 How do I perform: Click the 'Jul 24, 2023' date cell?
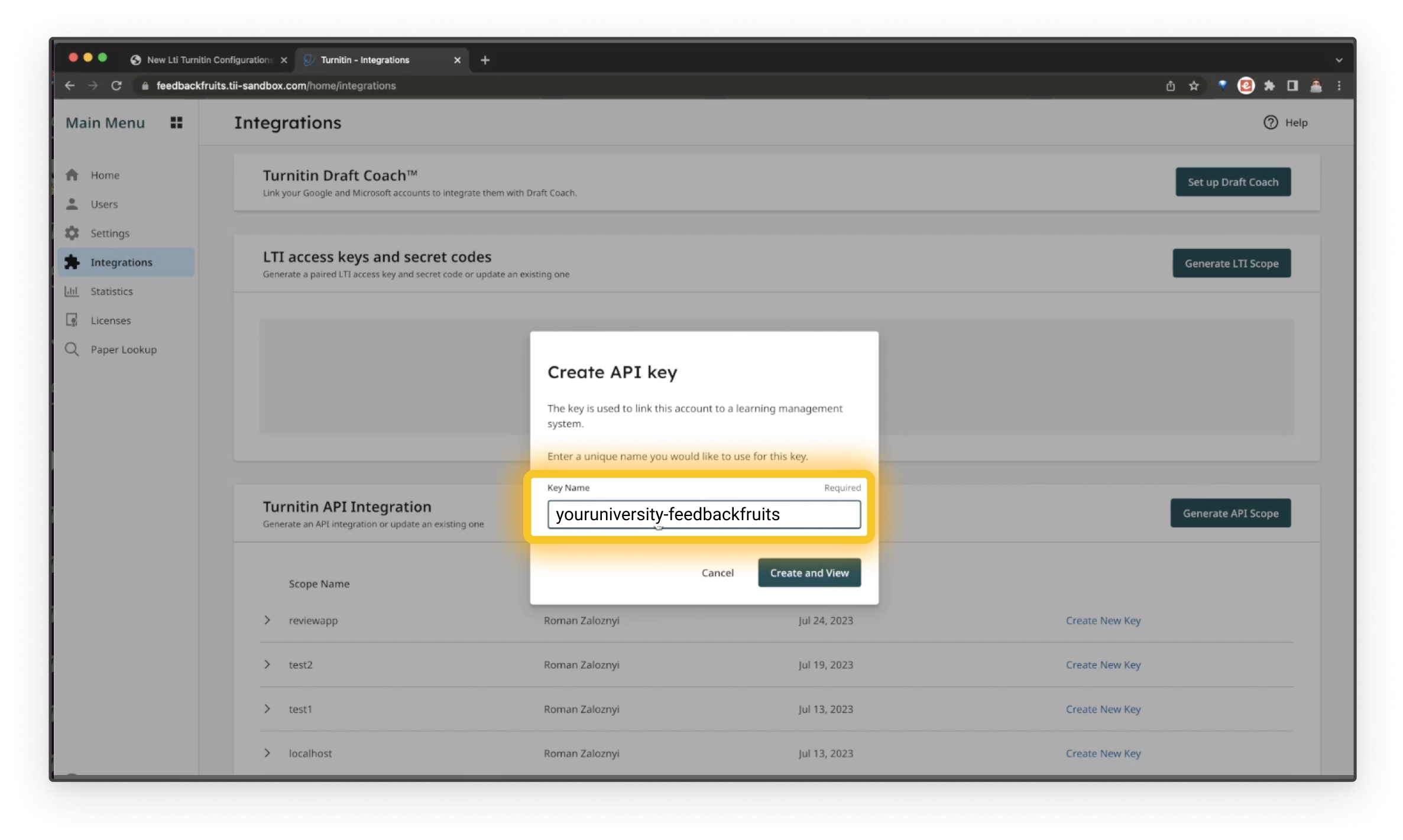pyautogui.click(x=825, y=620)
